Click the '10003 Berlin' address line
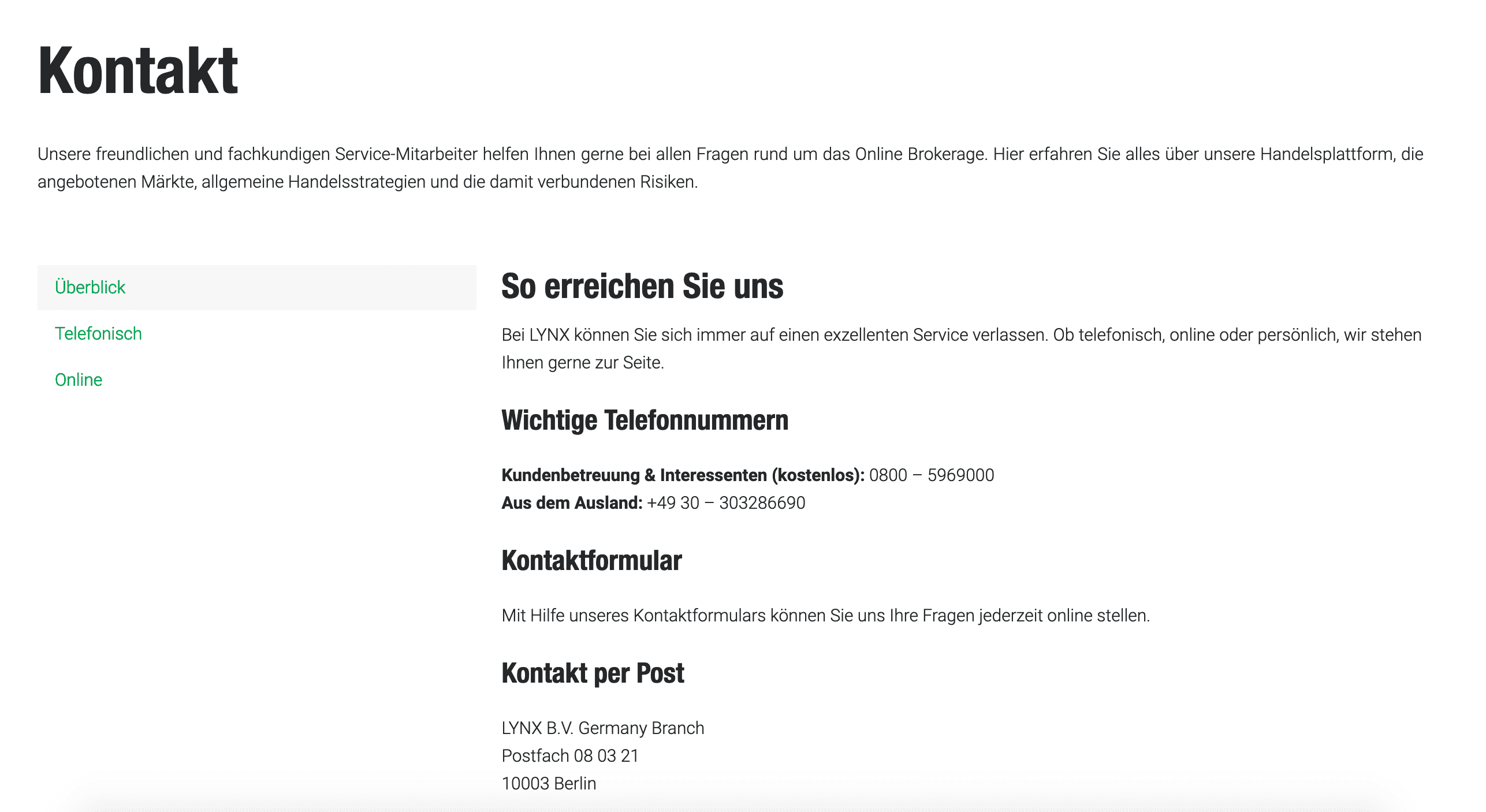This screenshot has width=1486, height=812. click(549, 783)
